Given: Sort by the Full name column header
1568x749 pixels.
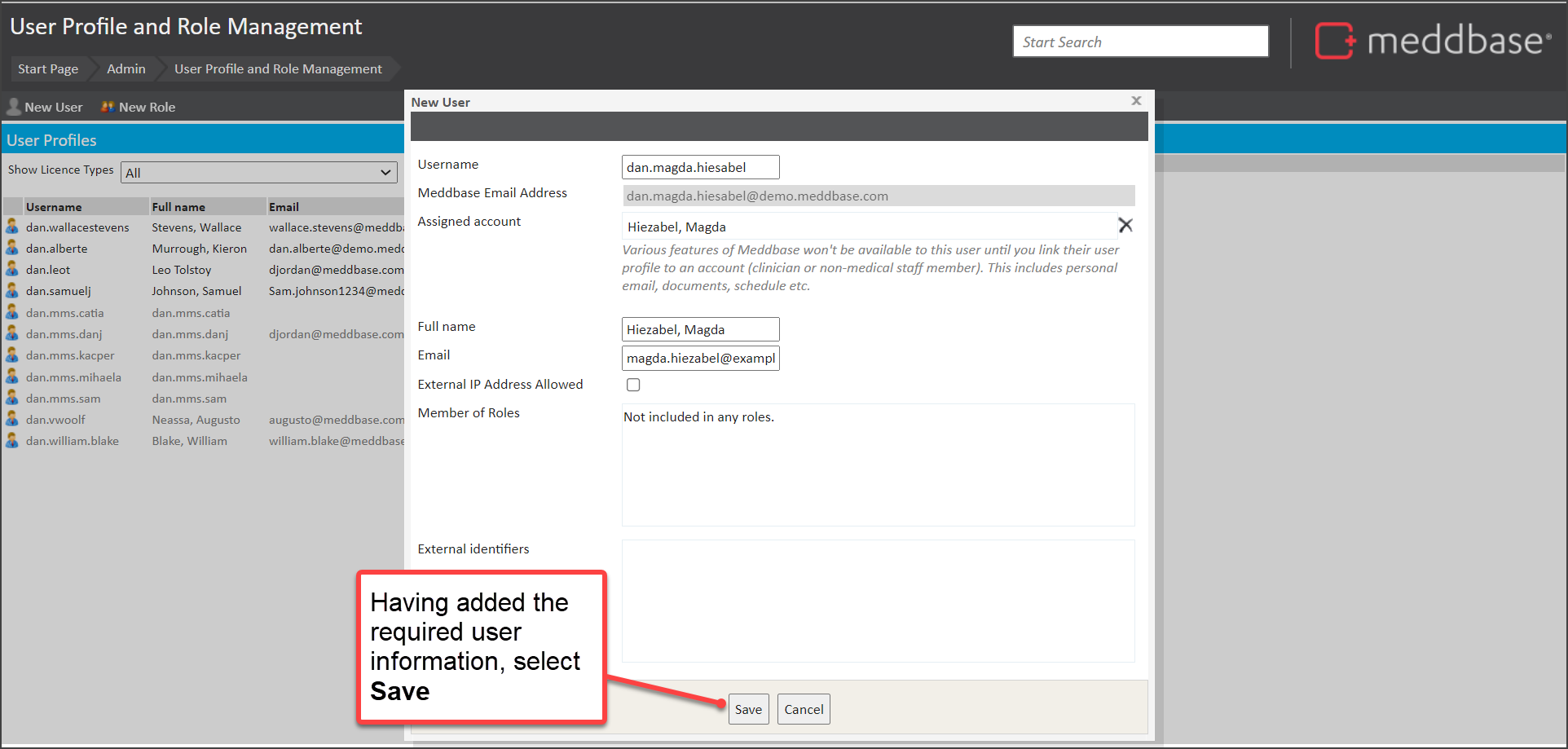Looking at the screenshot, I should click(x=178, y=207).
